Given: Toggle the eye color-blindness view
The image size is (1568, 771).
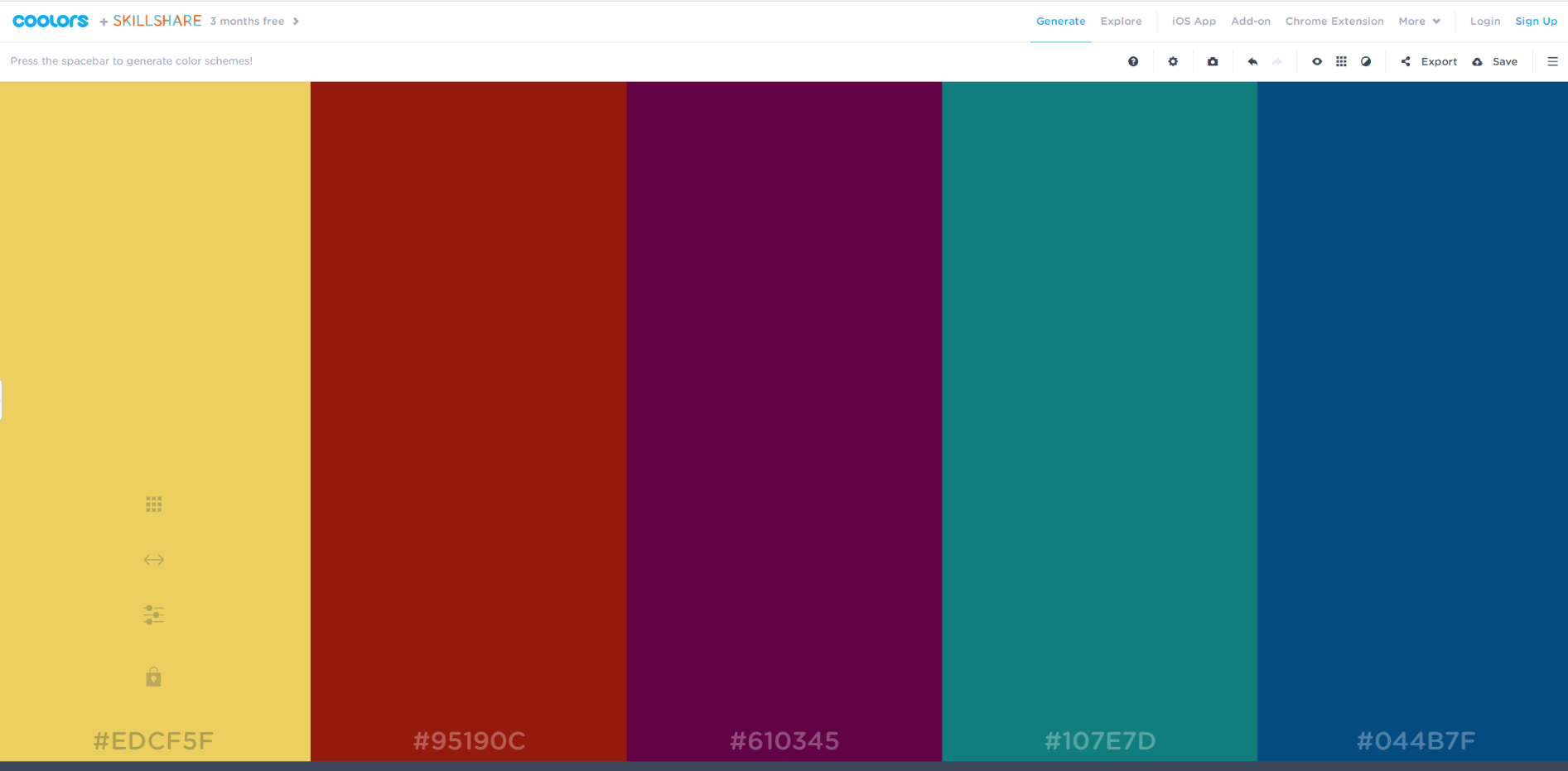Looking at the screenshot, I should tap(1317, 61).
